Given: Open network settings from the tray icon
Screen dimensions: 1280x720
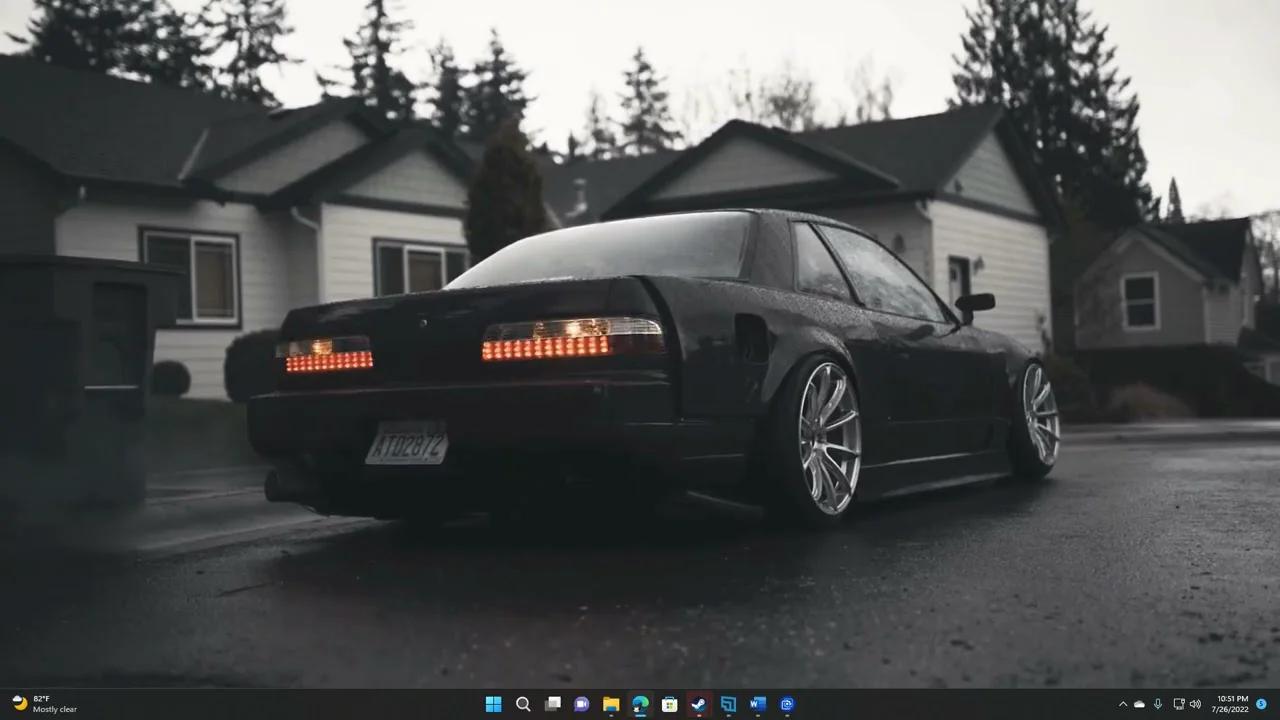Looking at the screenshot, I should coord(1179,704).
